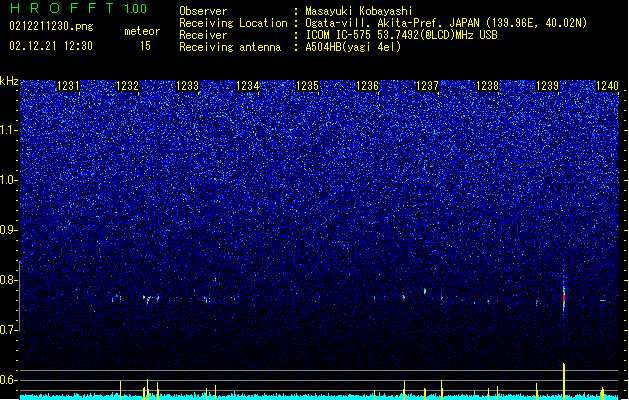
Task: Click the tallest yellow intensity spike
Action: (564, 381)
